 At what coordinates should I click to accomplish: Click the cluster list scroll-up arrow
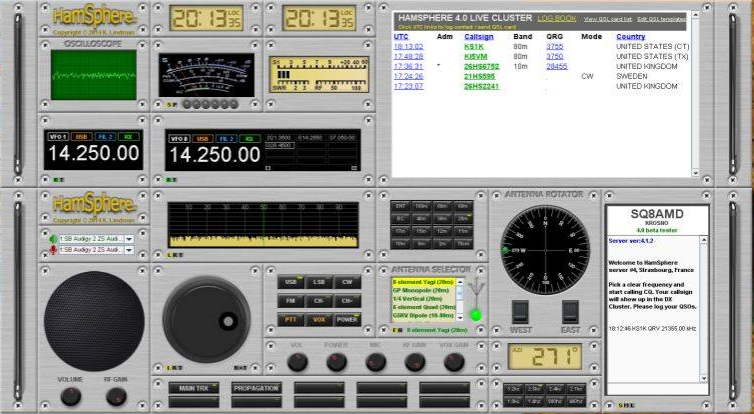[x=695, y=15]
